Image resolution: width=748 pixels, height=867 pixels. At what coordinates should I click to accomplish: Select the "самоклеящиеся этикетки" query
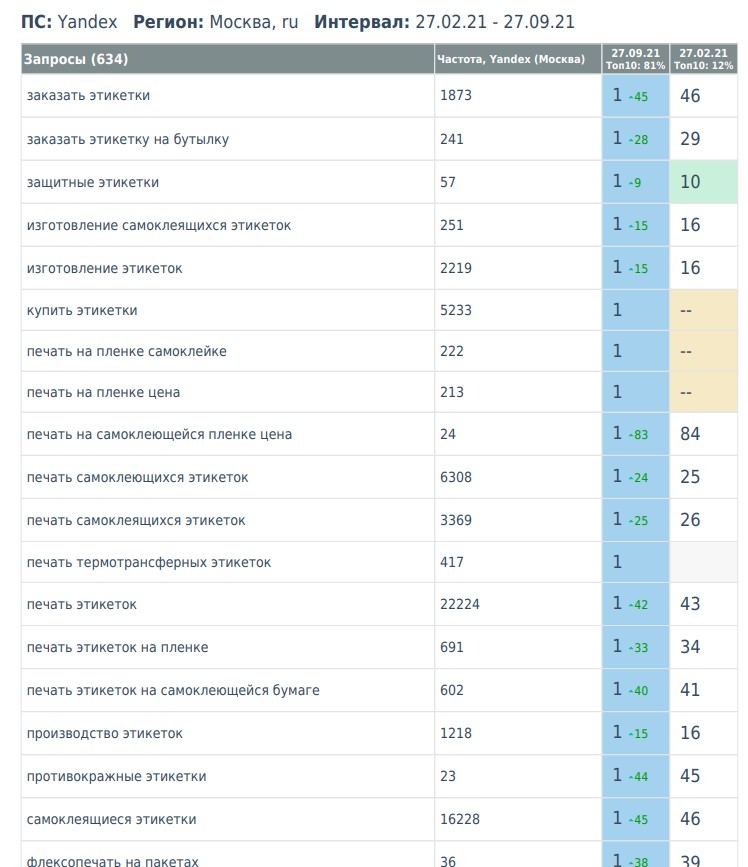[112, 819]
